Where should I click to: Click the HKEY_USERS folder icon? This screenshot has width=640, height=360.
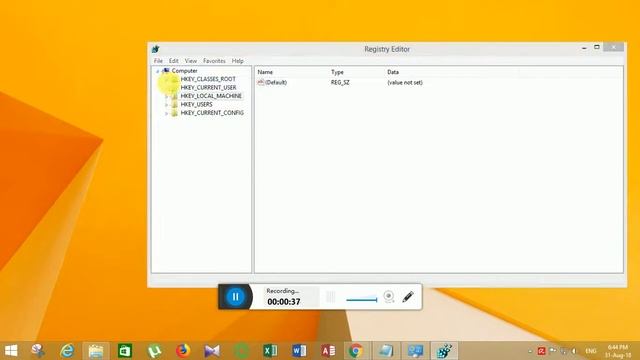175,104
